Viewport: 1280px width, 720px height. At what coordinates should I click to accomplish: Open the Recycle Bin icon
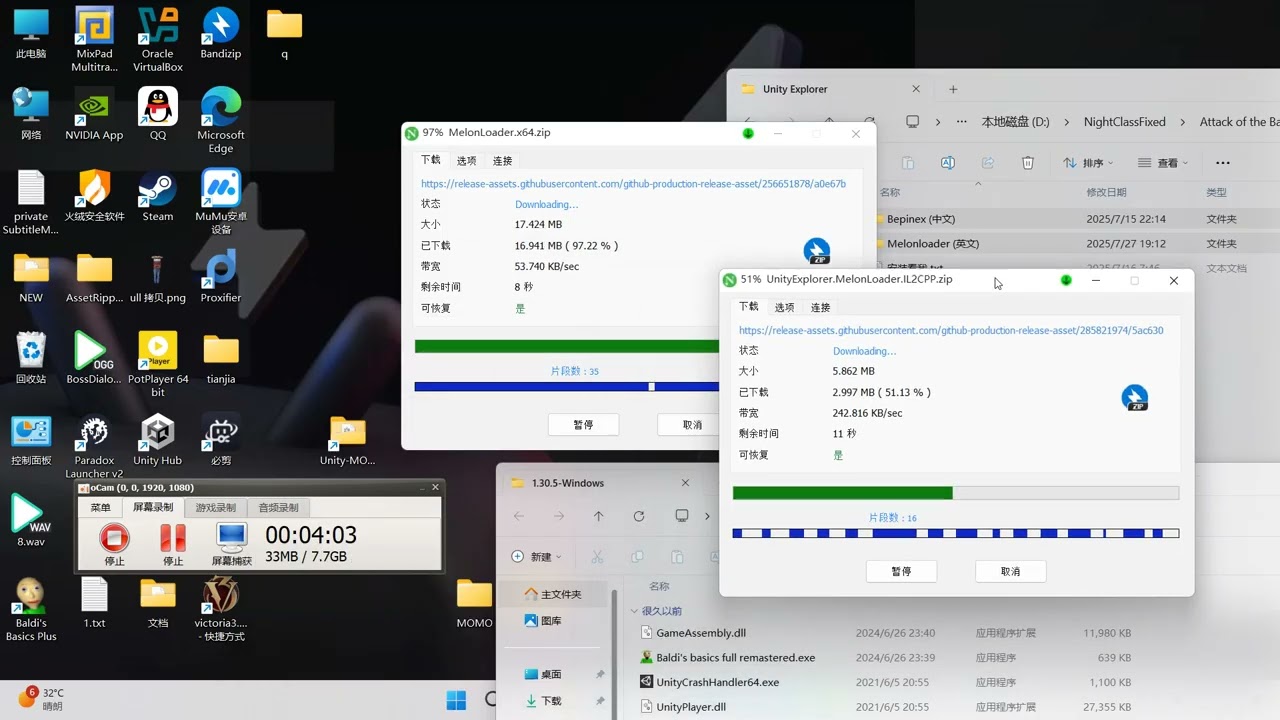pos(31,358)
